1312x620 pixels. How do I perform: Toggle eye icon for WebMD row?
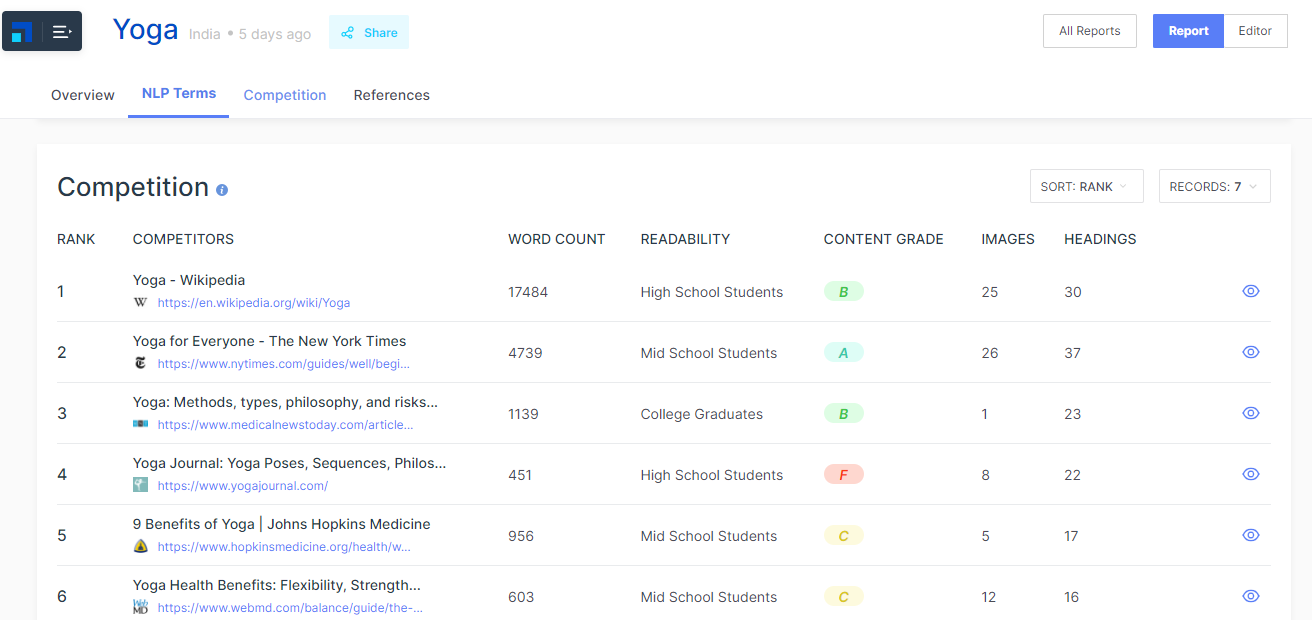click(1251, 596)
